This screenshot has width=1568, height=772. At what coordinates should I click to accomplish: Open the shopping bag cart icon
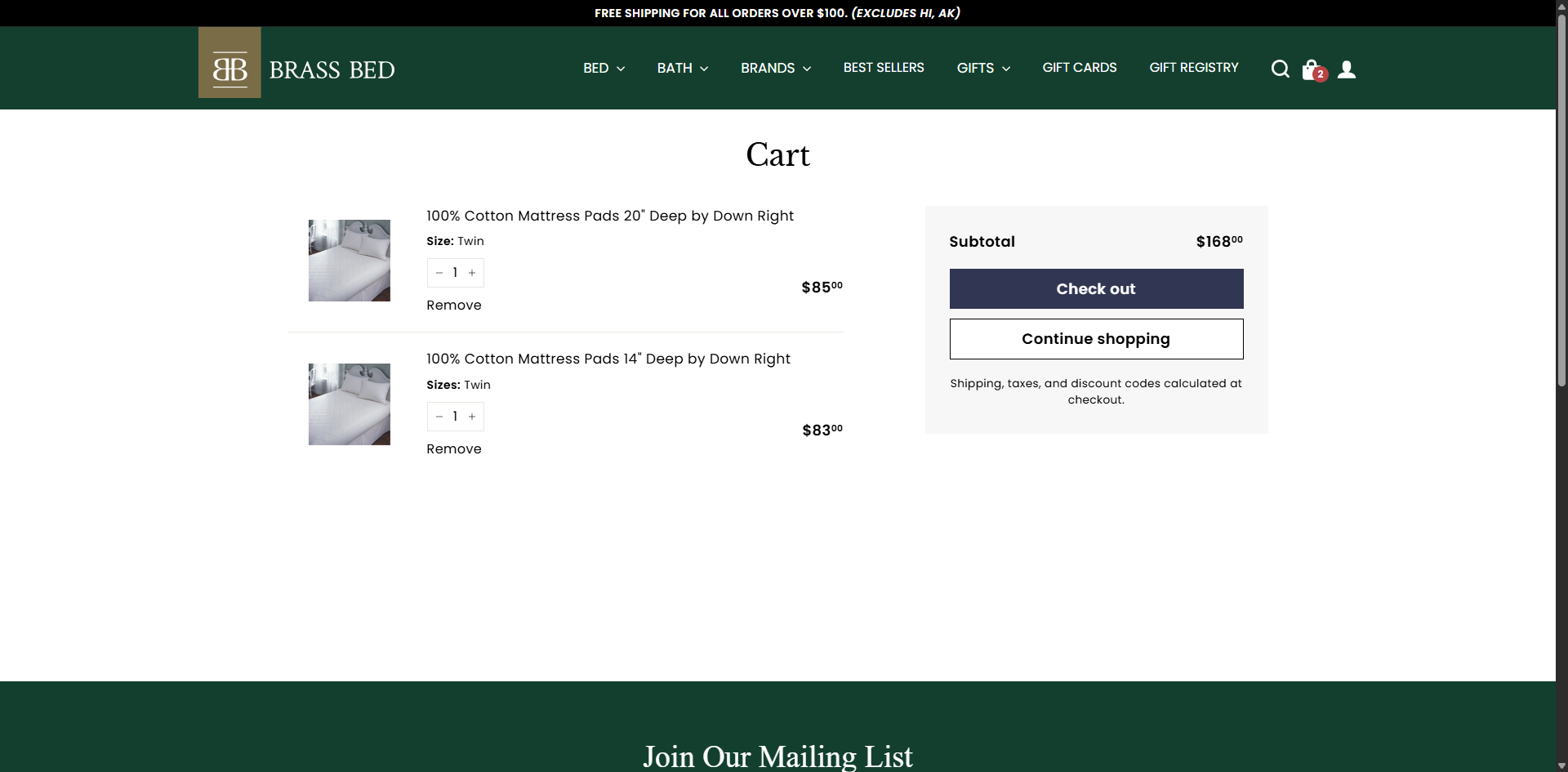tap(1314, 70)
